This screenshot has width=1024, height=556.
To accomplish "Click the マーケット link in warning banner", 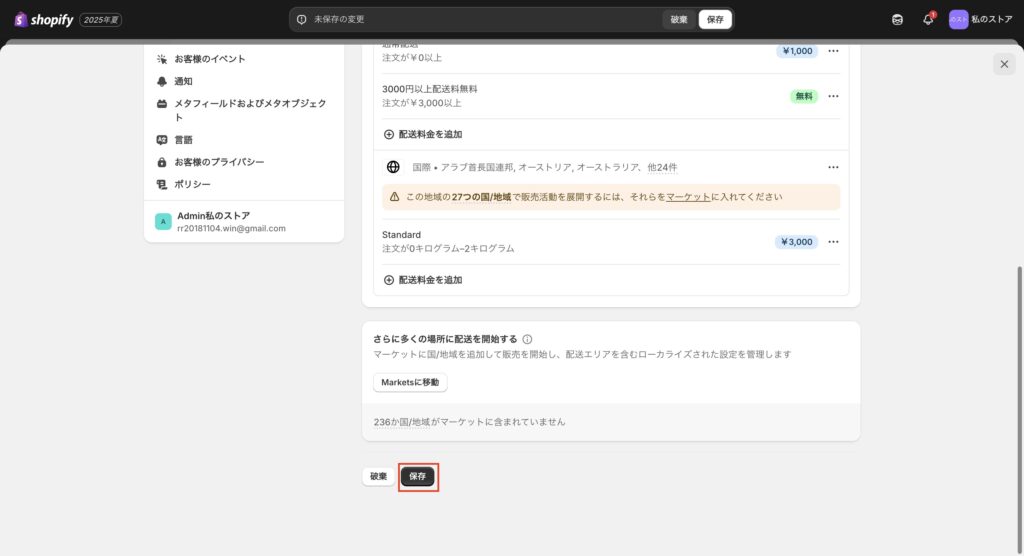I will click(688, 197).
